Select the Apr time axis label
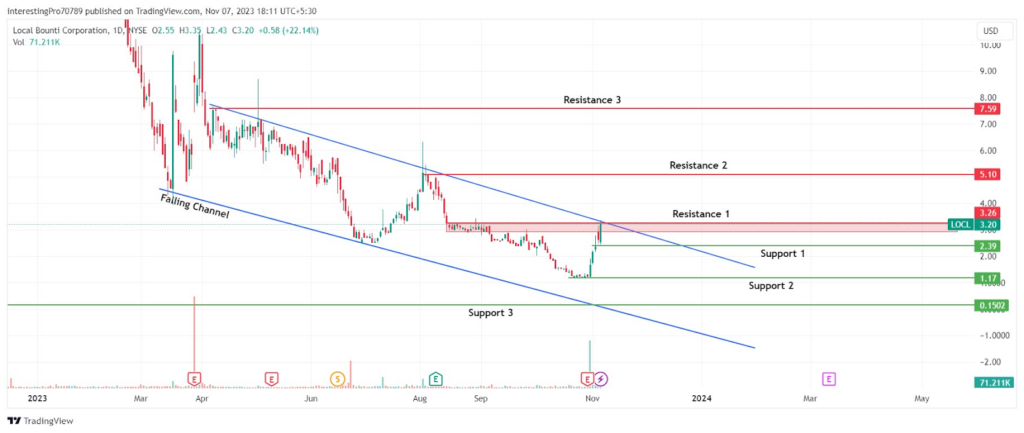This screenshot has width=1024, height=433. 202,398
